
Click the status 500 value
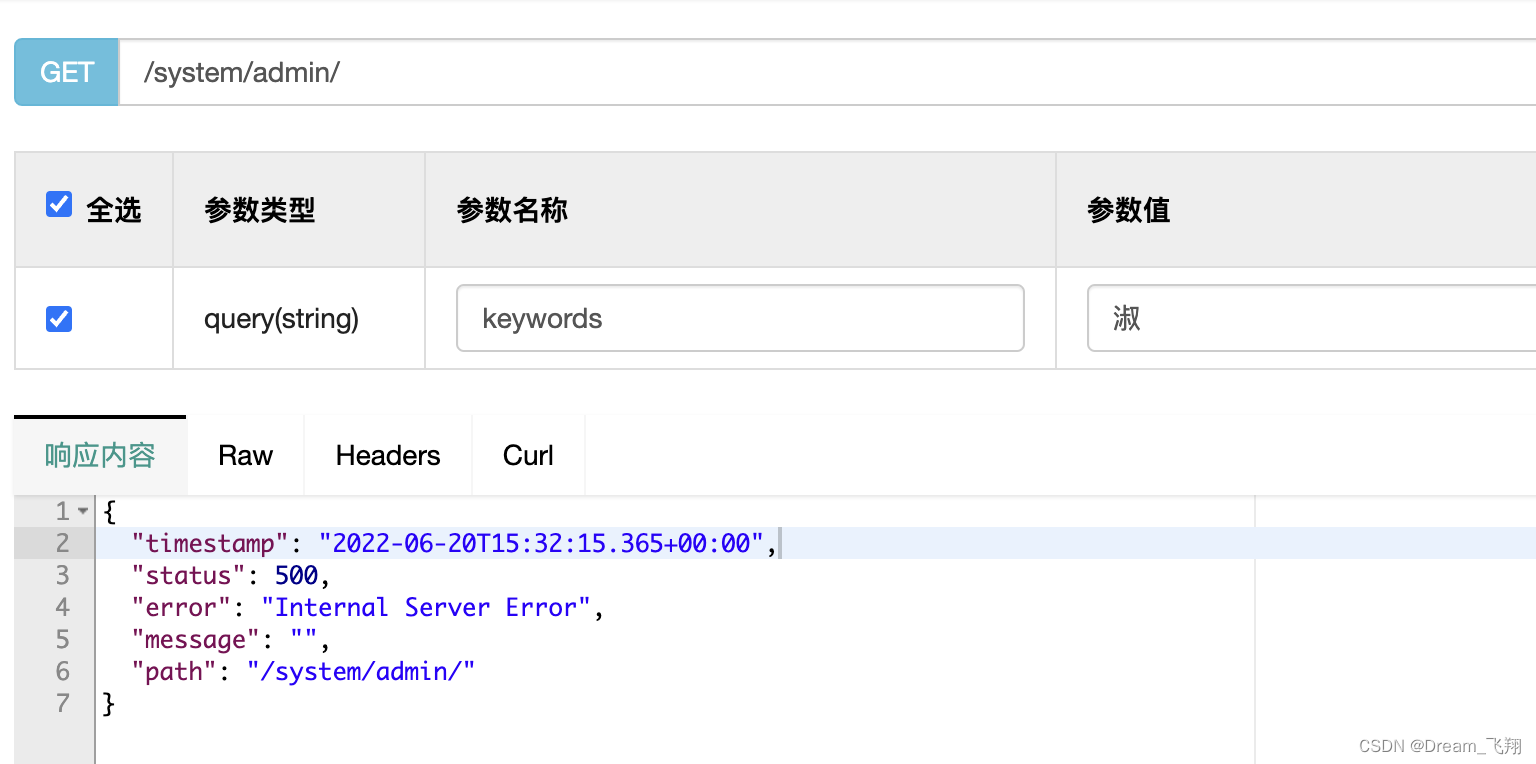297,575
